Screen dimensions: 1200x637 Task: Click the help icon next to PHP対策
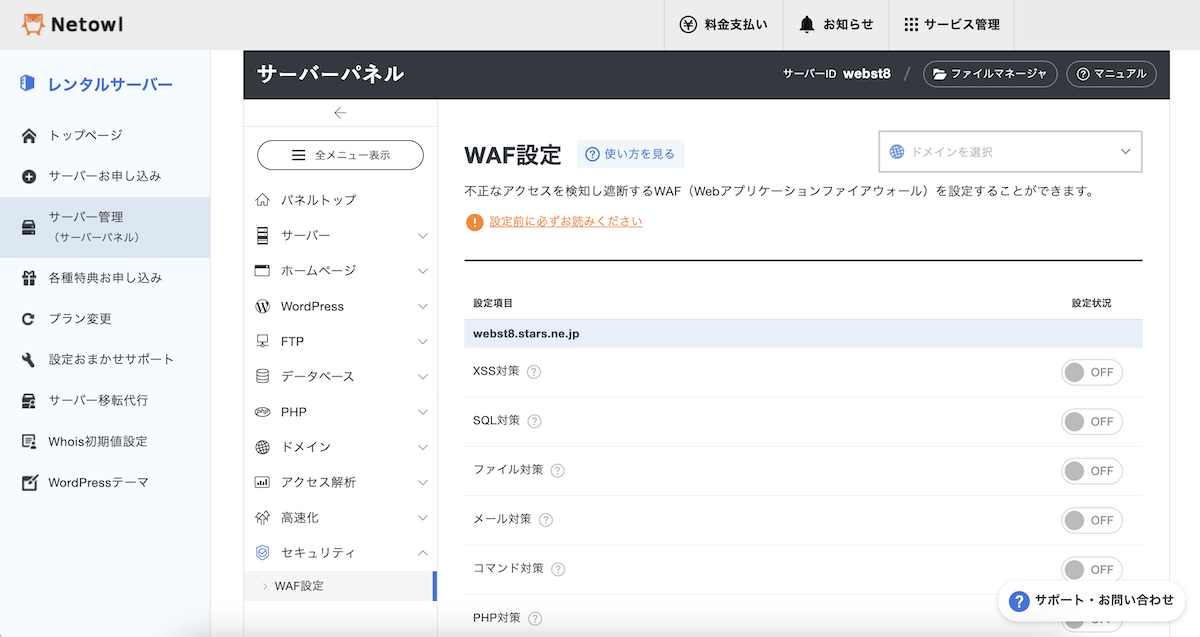pos(535,618)
